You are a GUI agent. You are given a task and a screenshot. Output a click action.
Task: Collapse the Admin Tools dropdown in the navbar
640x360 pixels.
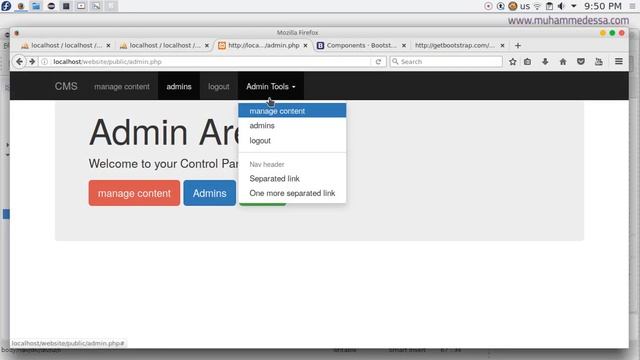coord(271,86)
